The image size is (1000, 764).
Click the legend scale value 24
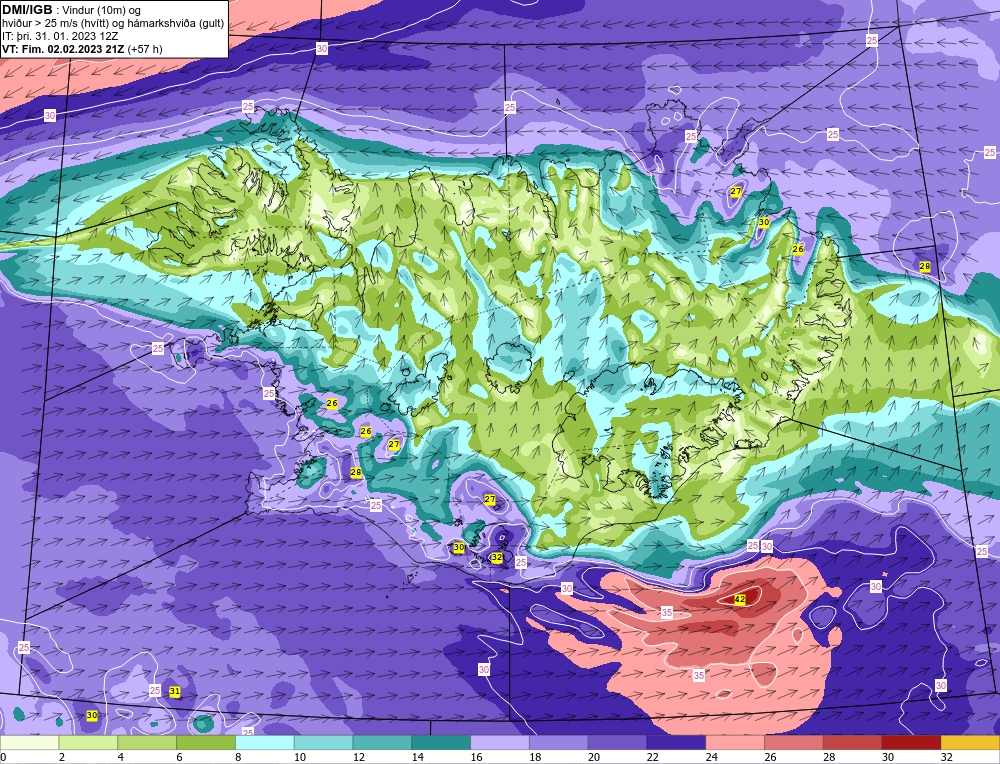tap(711, 757)
